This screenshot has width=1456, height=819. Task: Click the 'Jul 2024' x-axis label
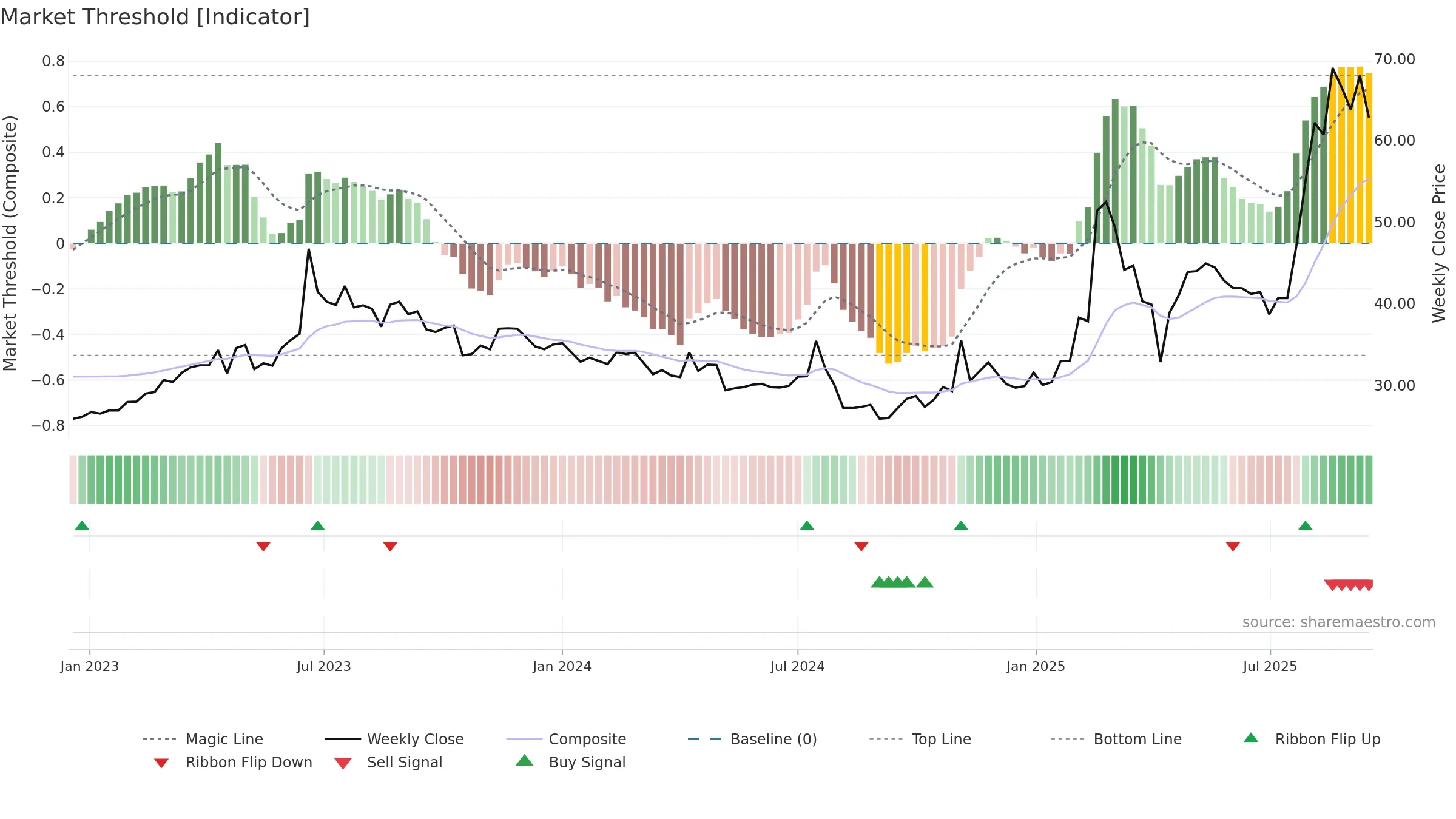(798, 666)
